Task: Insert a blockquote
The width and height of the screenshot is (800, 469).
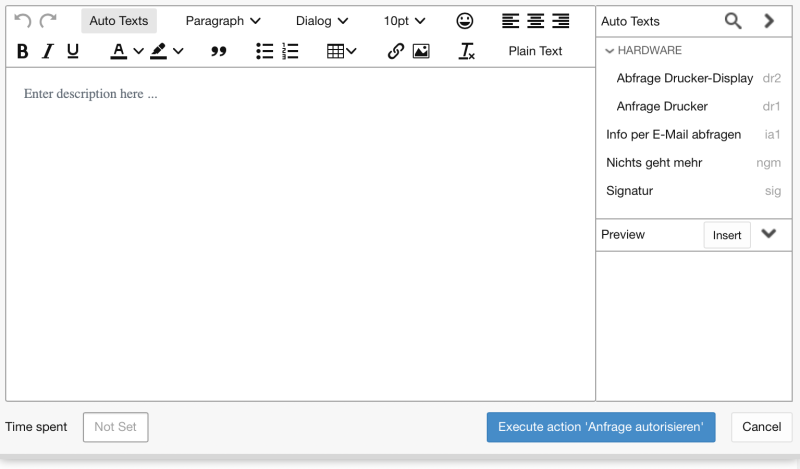Action: pos(219,51)
